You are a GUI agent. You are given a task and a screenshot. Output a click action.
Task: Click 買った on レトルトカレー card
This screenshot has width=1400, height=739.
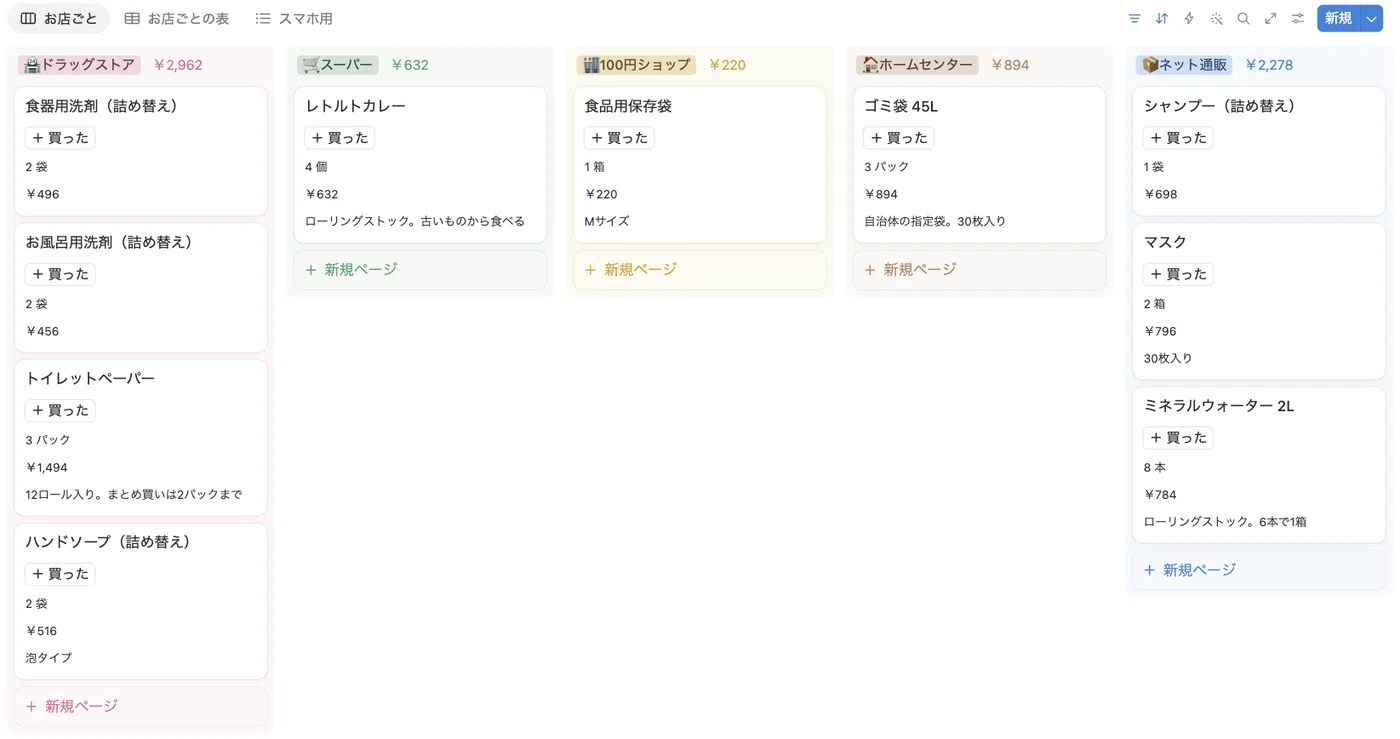pos(339,138)
